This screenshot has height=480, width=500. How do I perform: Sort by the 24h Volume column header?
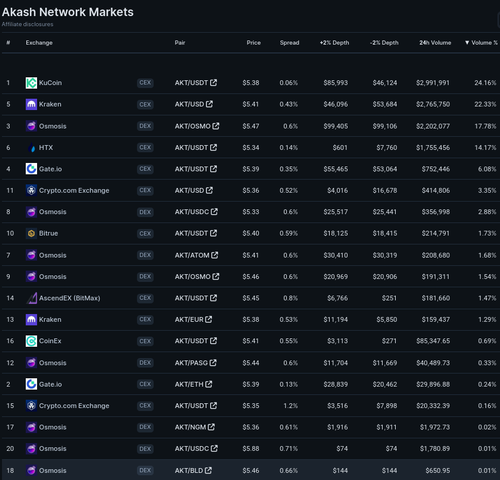435,43
